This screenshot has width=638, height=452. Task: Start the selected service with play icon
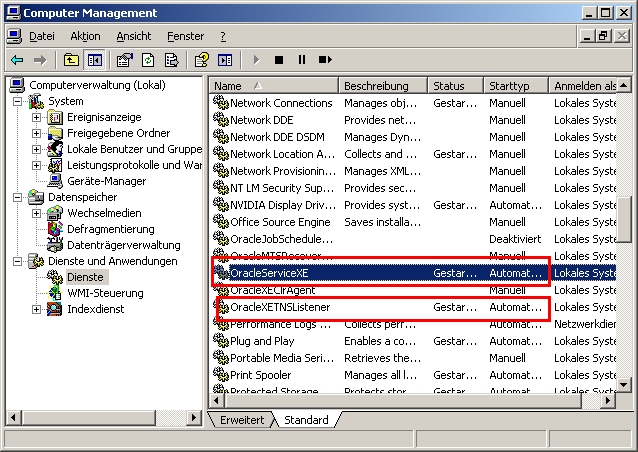coord(256,60)
